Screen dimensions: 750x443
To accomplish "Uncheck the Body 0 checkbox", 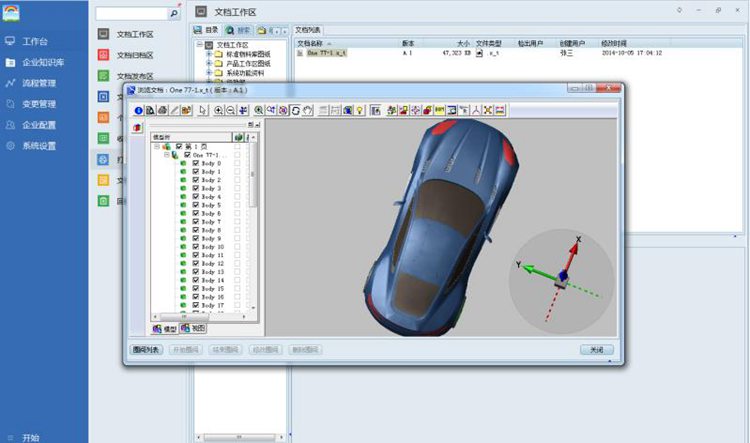I will (196, 164).
